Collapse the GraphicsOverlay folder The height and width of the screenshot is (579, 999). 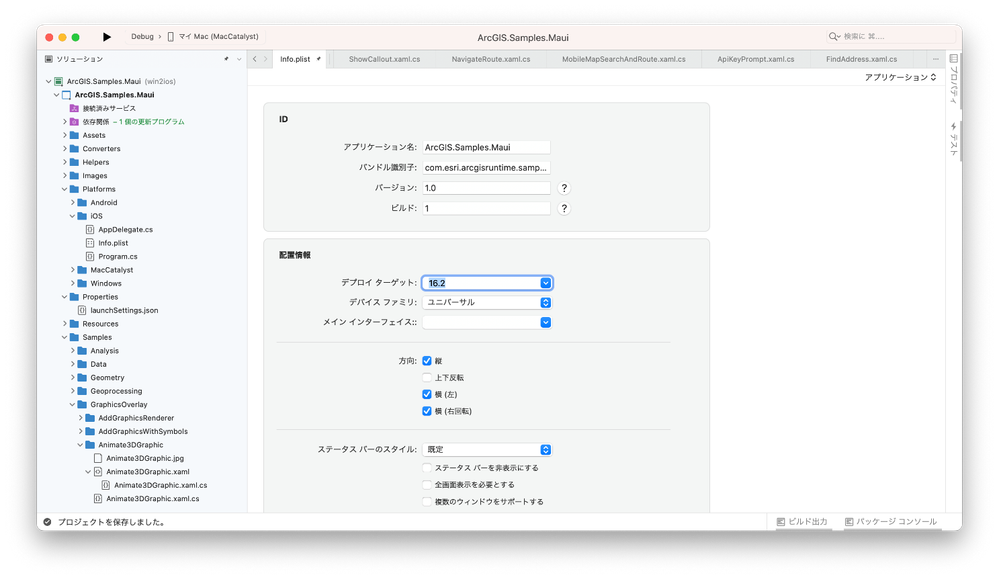click(73, 404)
